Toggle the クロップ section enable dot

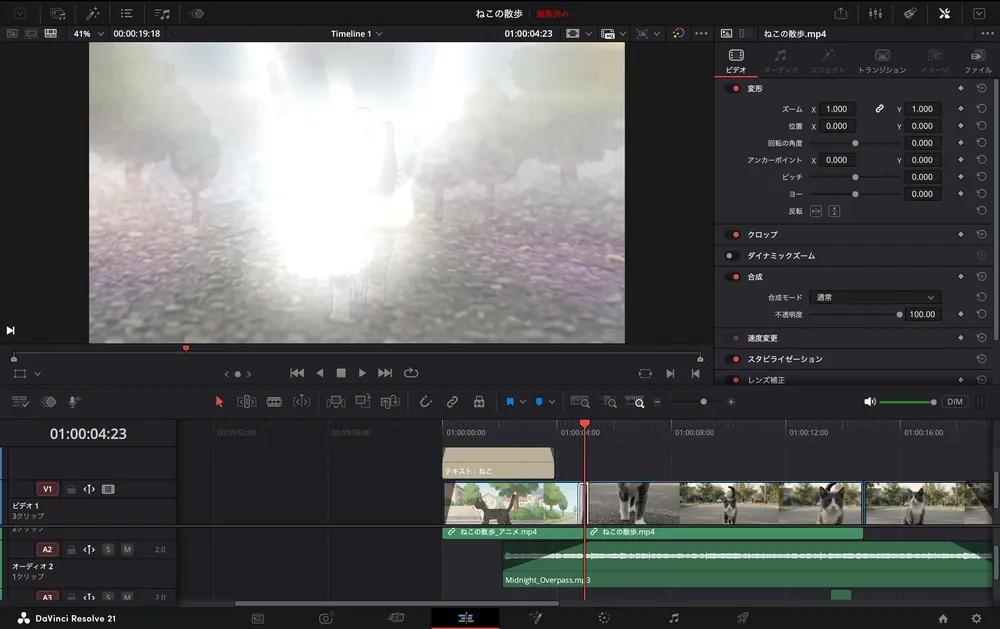[735, 235]
